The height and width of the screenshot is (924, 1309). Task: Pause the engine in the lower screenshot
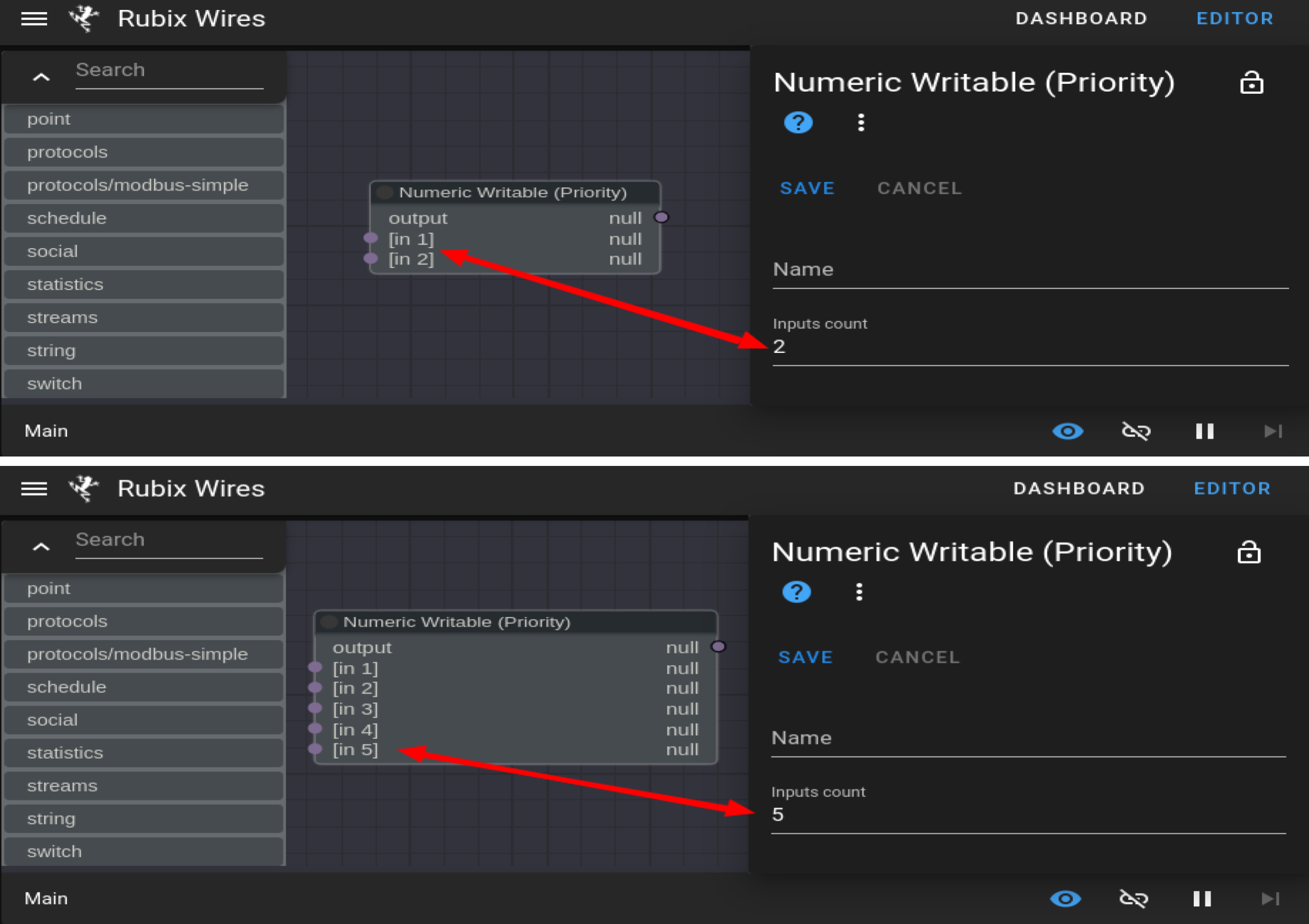coord(1202,899)
